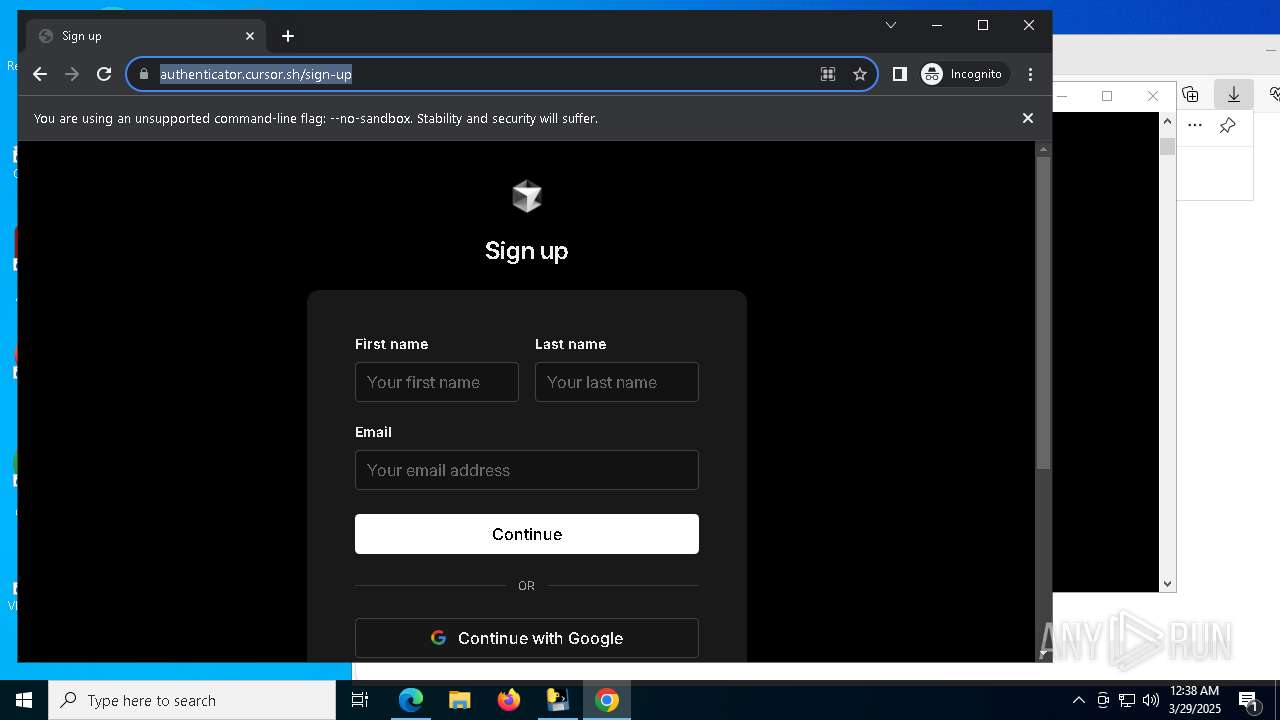
Task: Open File Explorer from taskbar
Action: tap(460, 700)
